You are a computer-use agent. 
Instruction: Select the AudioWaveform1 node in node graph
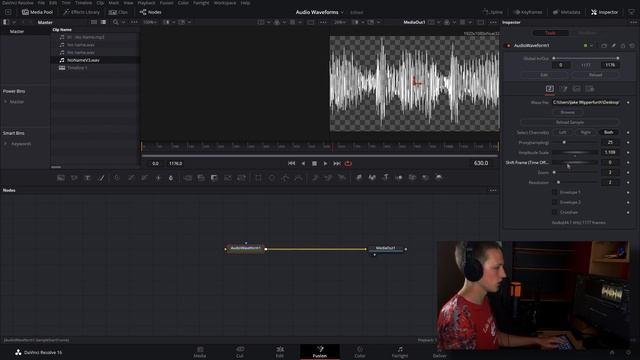coord(246,249)
